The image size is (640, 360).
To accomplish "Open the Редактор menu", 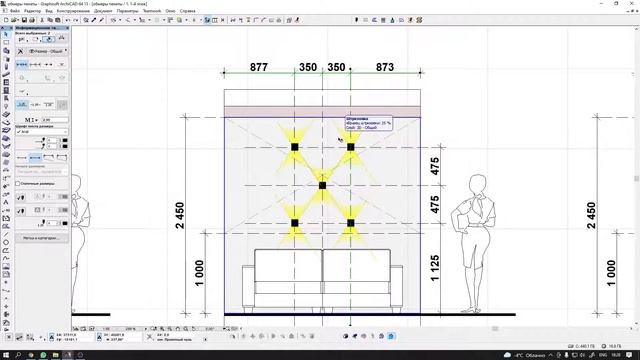I will tap(32, 11).
